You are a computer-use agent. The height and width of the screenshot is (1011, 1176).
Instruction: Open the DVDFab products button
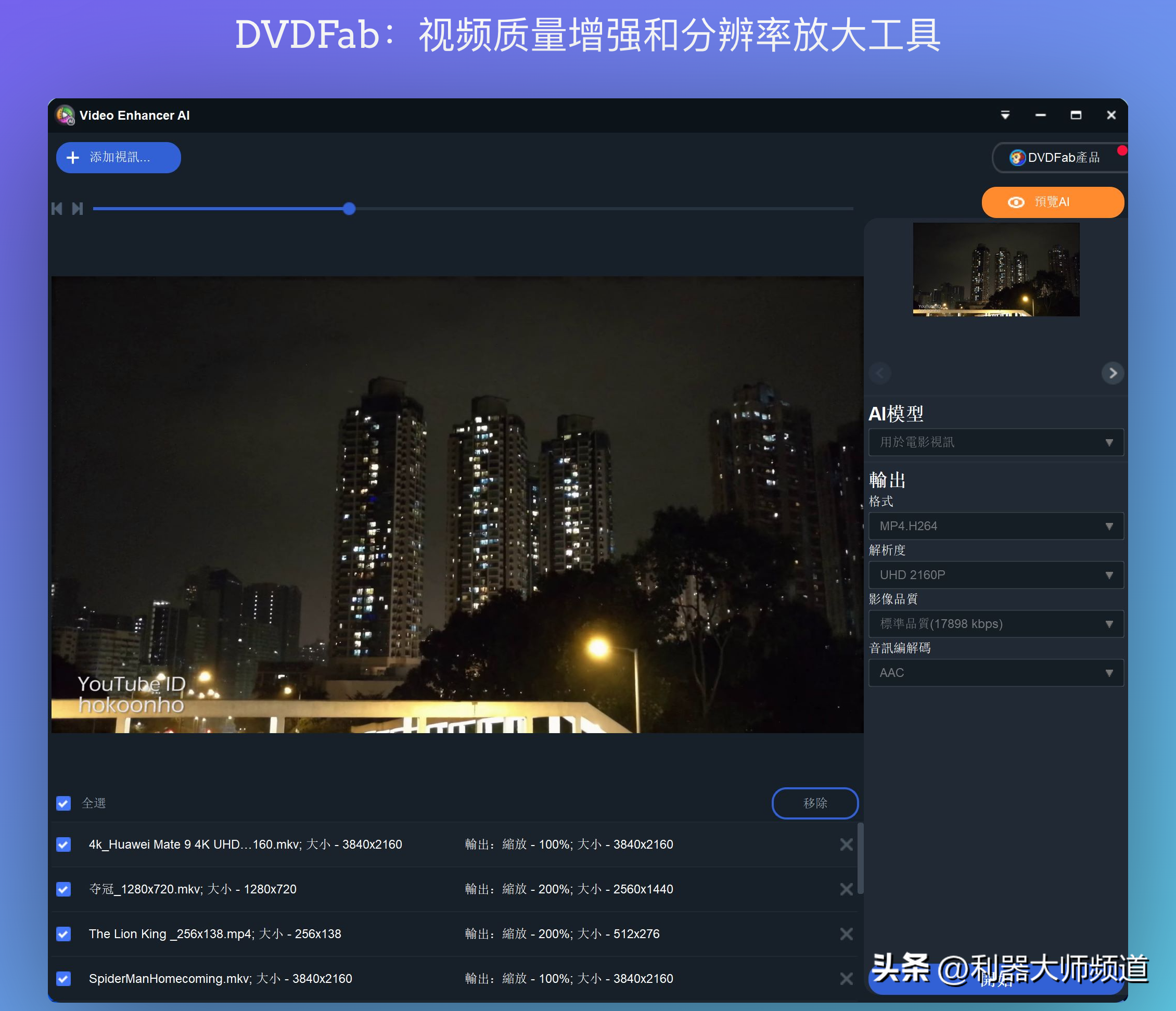coord(1059,158)
